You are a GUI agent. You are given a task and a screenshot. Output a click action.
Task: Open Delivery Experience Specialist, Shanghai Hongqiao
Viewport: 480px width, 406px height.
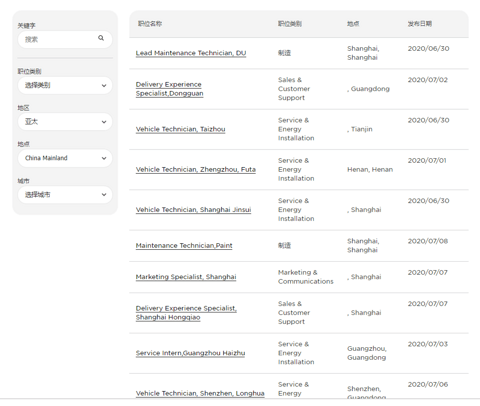click(186, 313)
